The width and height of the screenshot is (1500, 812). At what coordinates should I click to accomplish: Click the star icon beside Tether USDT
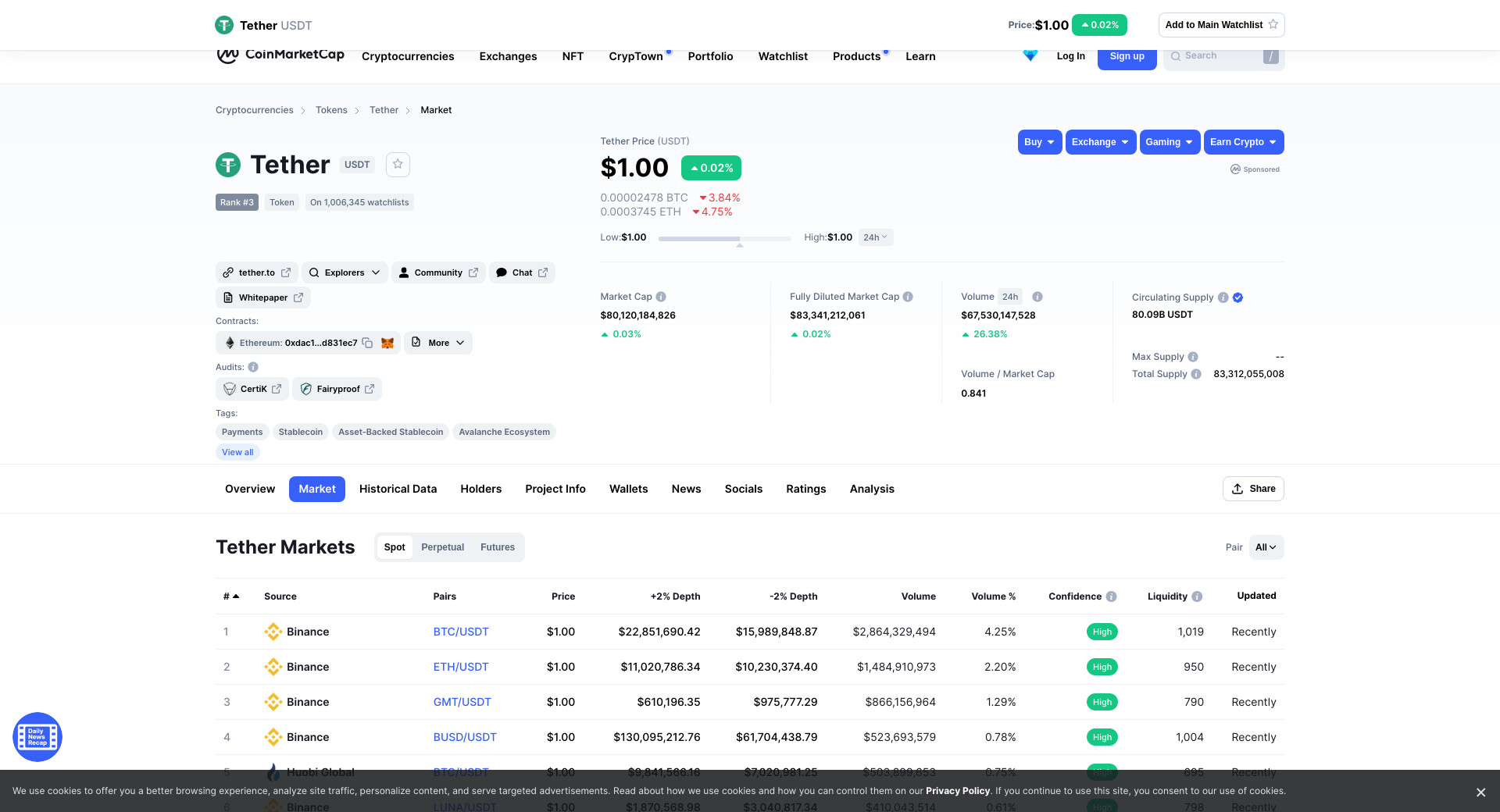[x=398, y=164]
